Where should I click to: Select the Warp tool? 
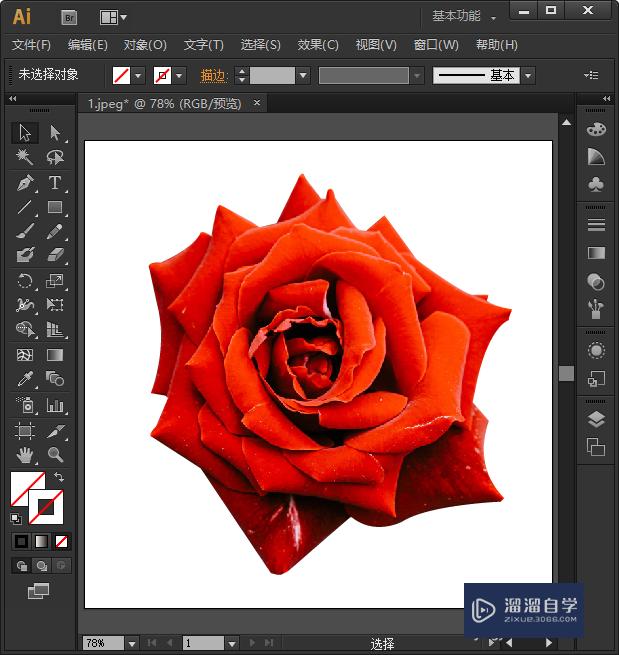[25, 305]
